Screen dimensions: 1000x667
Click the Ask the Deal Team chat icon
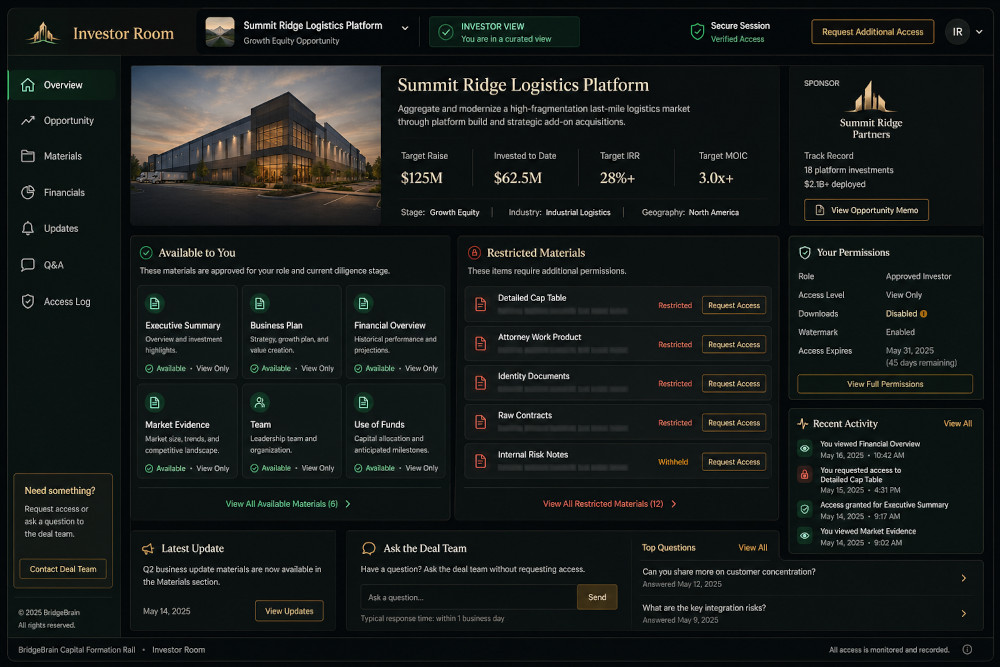coord(369,548)
